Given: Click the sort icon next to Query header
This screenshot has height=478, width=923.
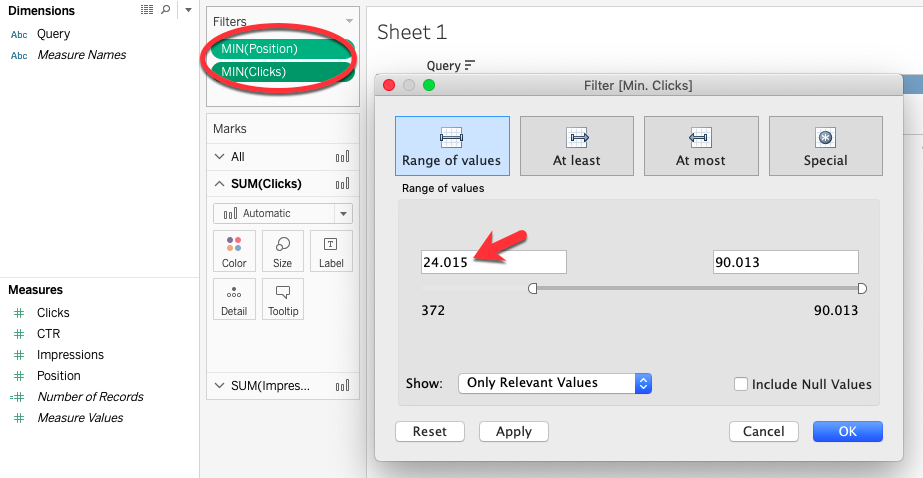Looking at the screenshot, I should click(470, 65).
